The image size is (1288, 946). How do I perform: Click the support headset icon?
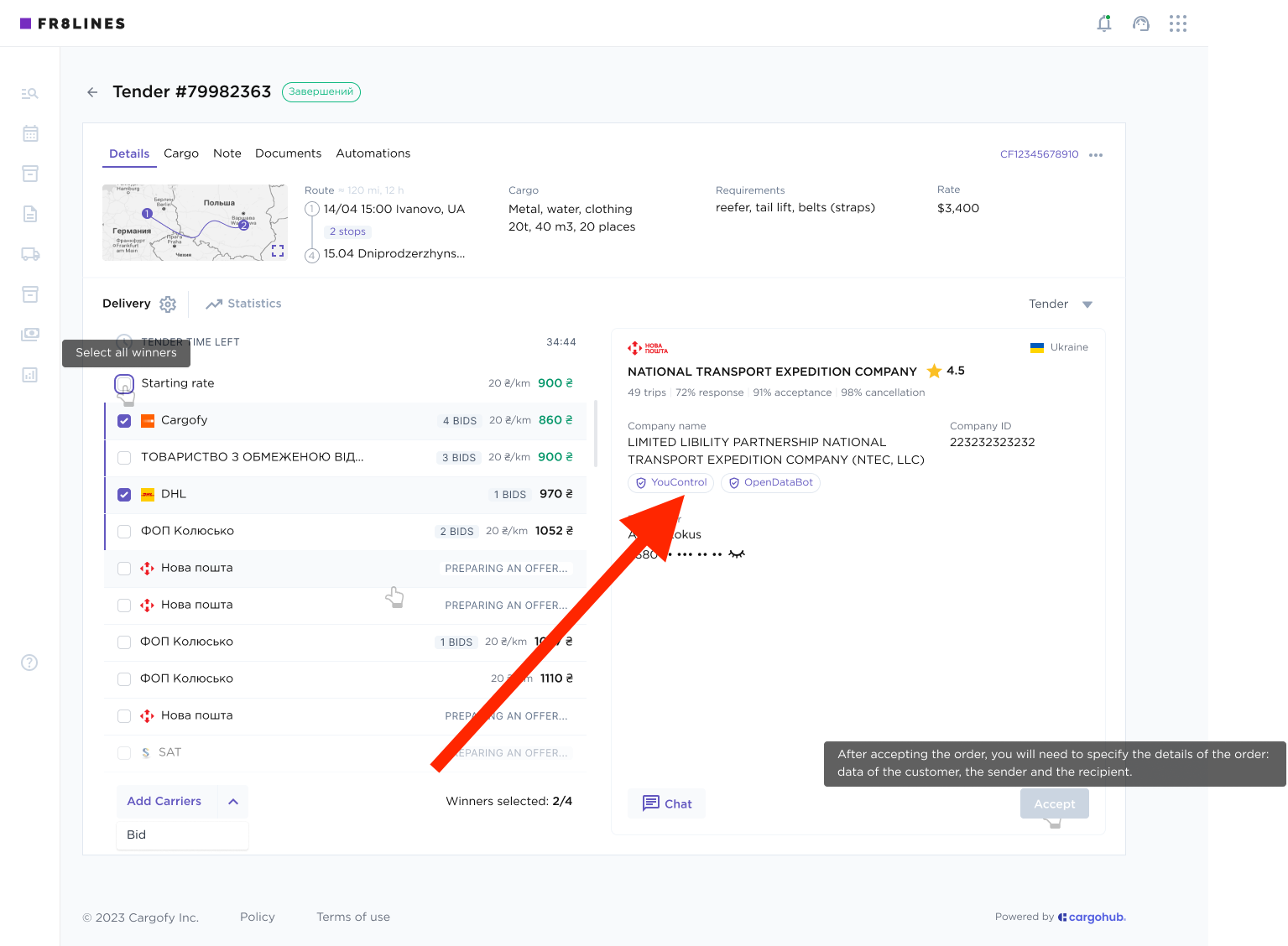click(1141, 23)
